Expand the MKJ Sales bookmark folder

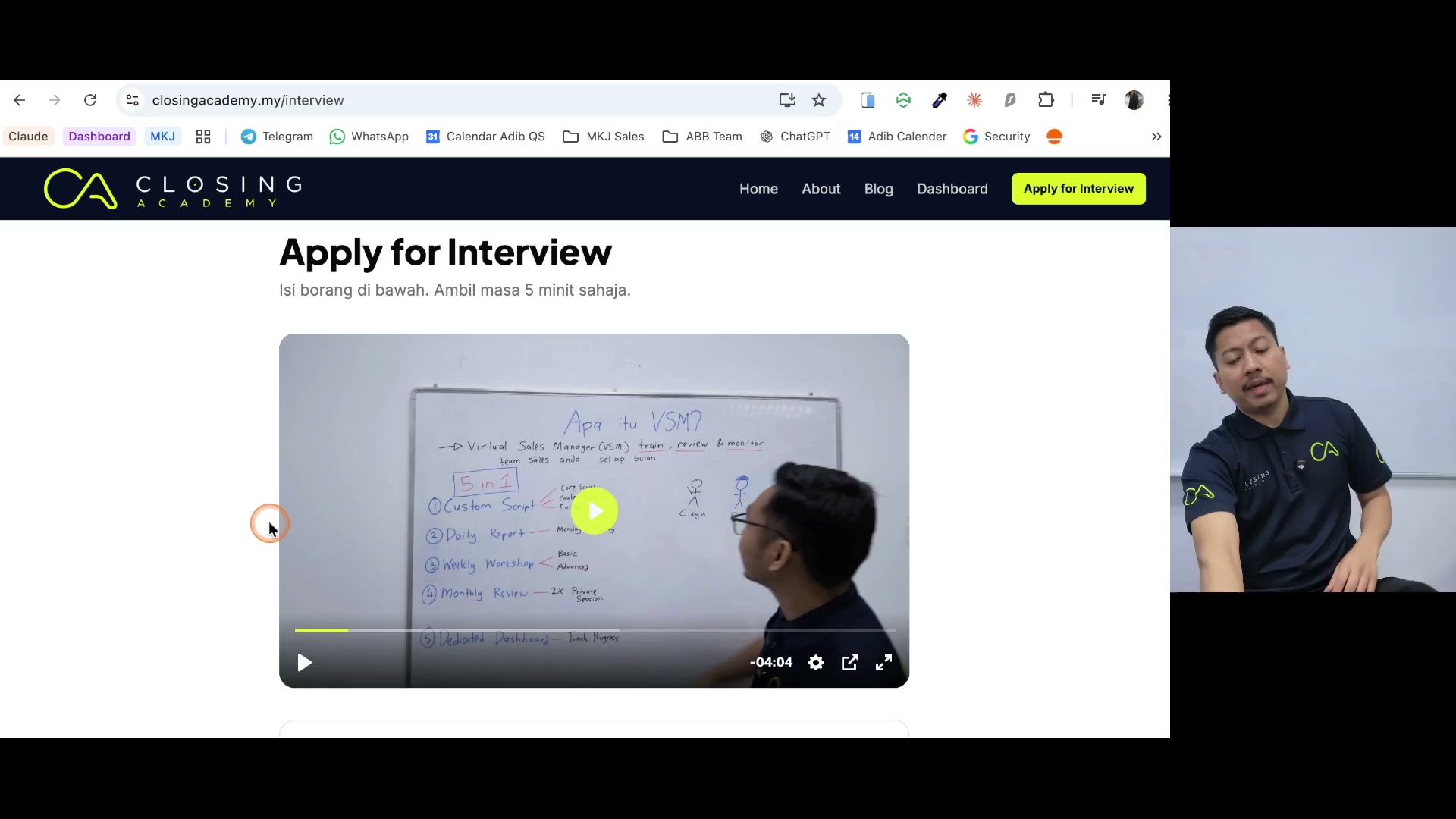pyautogui.click(x=604, y=136)
